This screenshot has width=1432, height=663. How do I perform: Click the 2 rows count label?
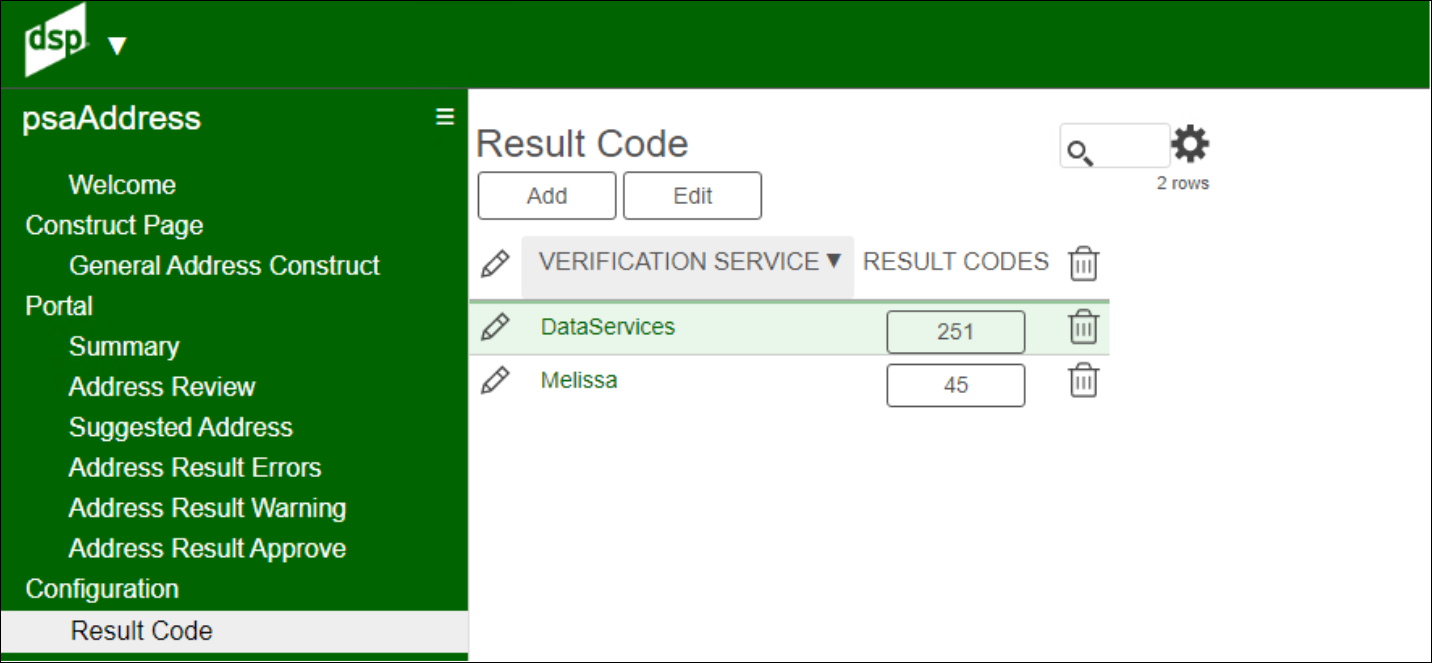(x=1183, y=183)
